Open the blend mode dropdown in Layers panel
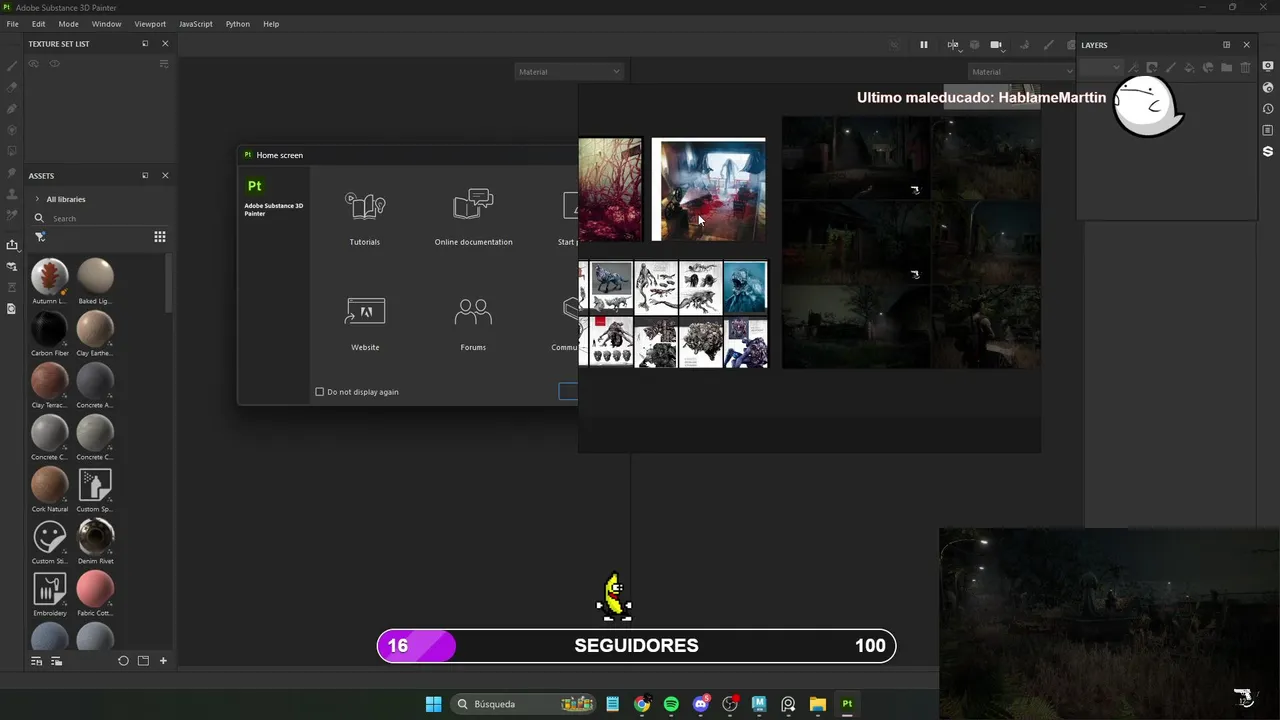Screen dimensions: 1280x720 1101,68
